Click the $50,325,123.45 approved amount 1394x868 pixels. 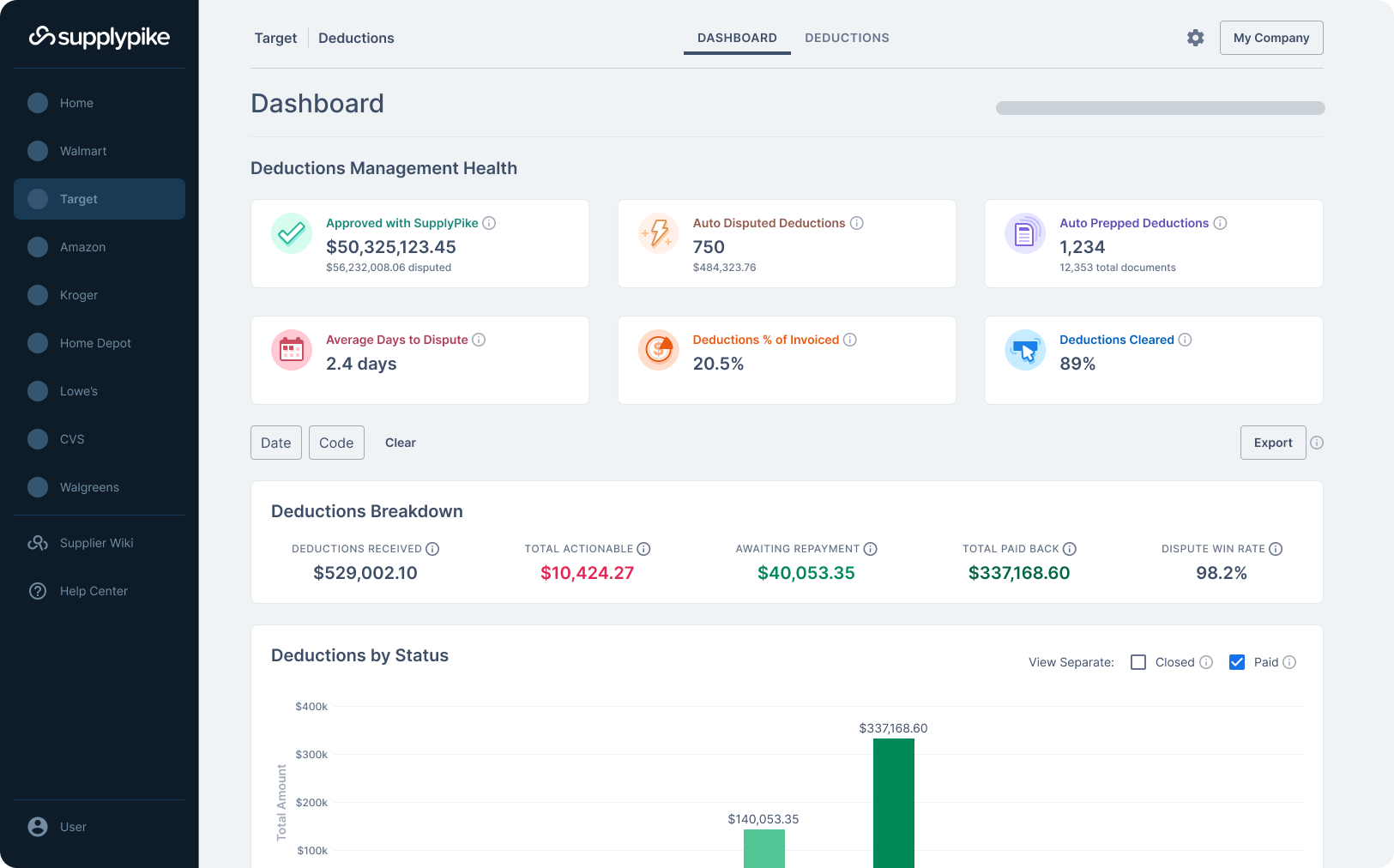391,247
